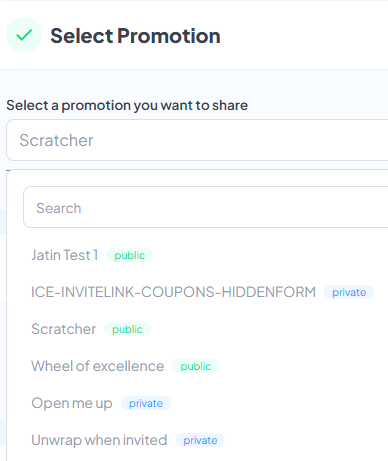The width and height of the screenshot is (388, 461).
Task: Focus the Search field in dropdown
Action: tap(206, 207)
